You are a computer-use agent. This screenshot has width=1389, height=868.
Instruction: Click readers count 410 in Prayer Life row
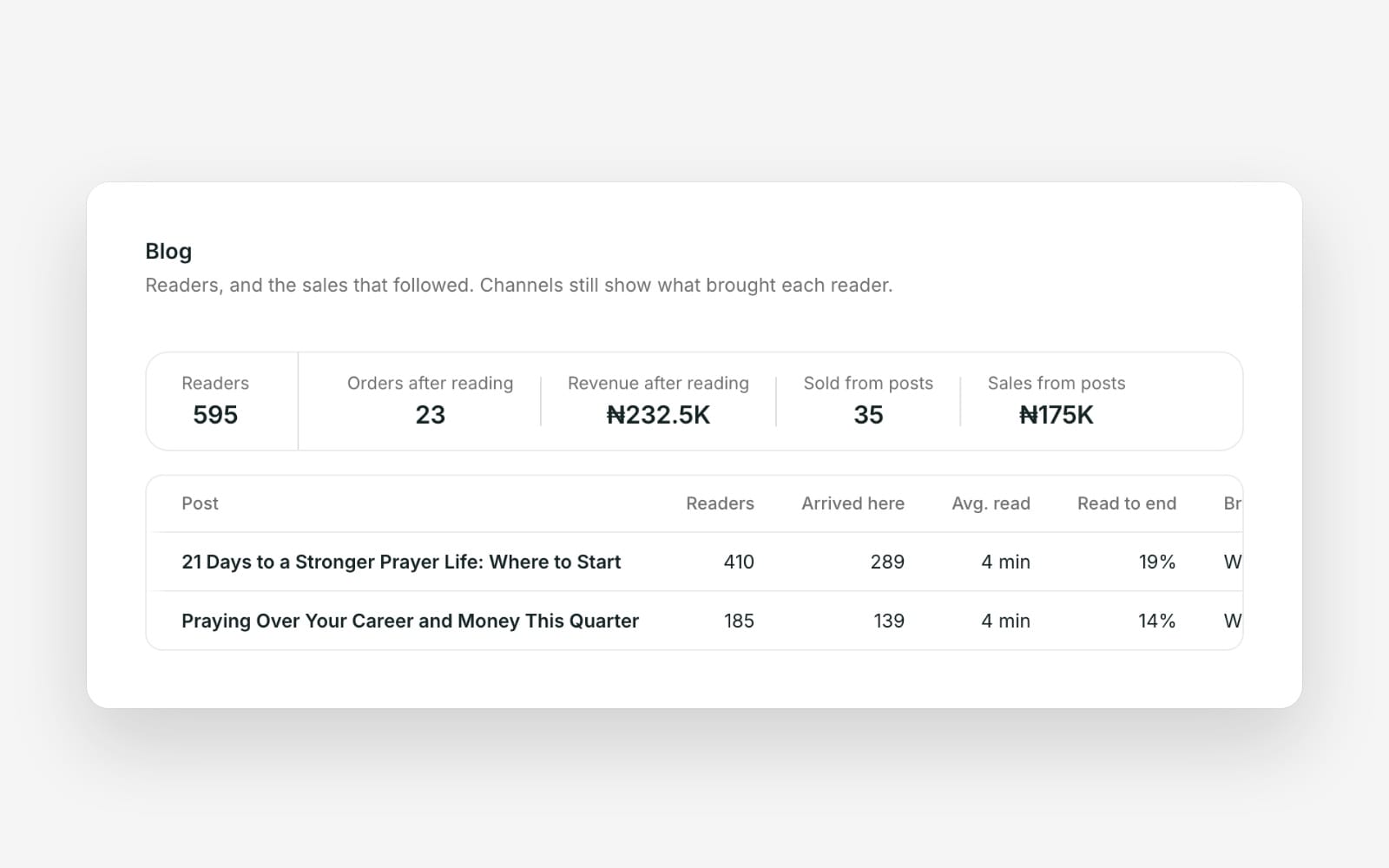(x=739, y=562)
